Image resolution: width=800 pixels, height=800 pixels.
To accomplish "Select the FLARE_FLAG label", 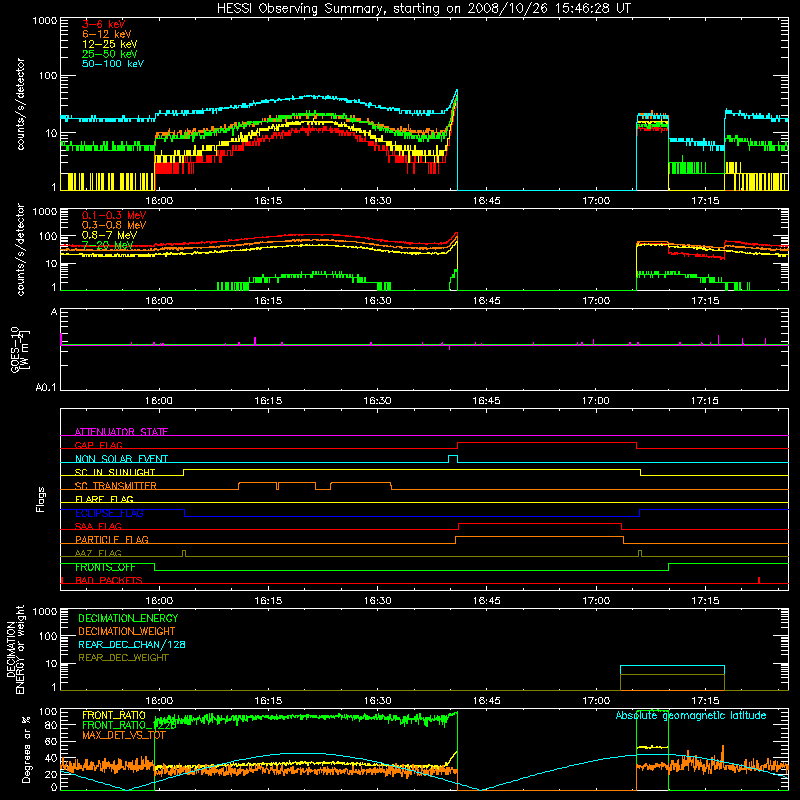I will (x=104, y=499).
